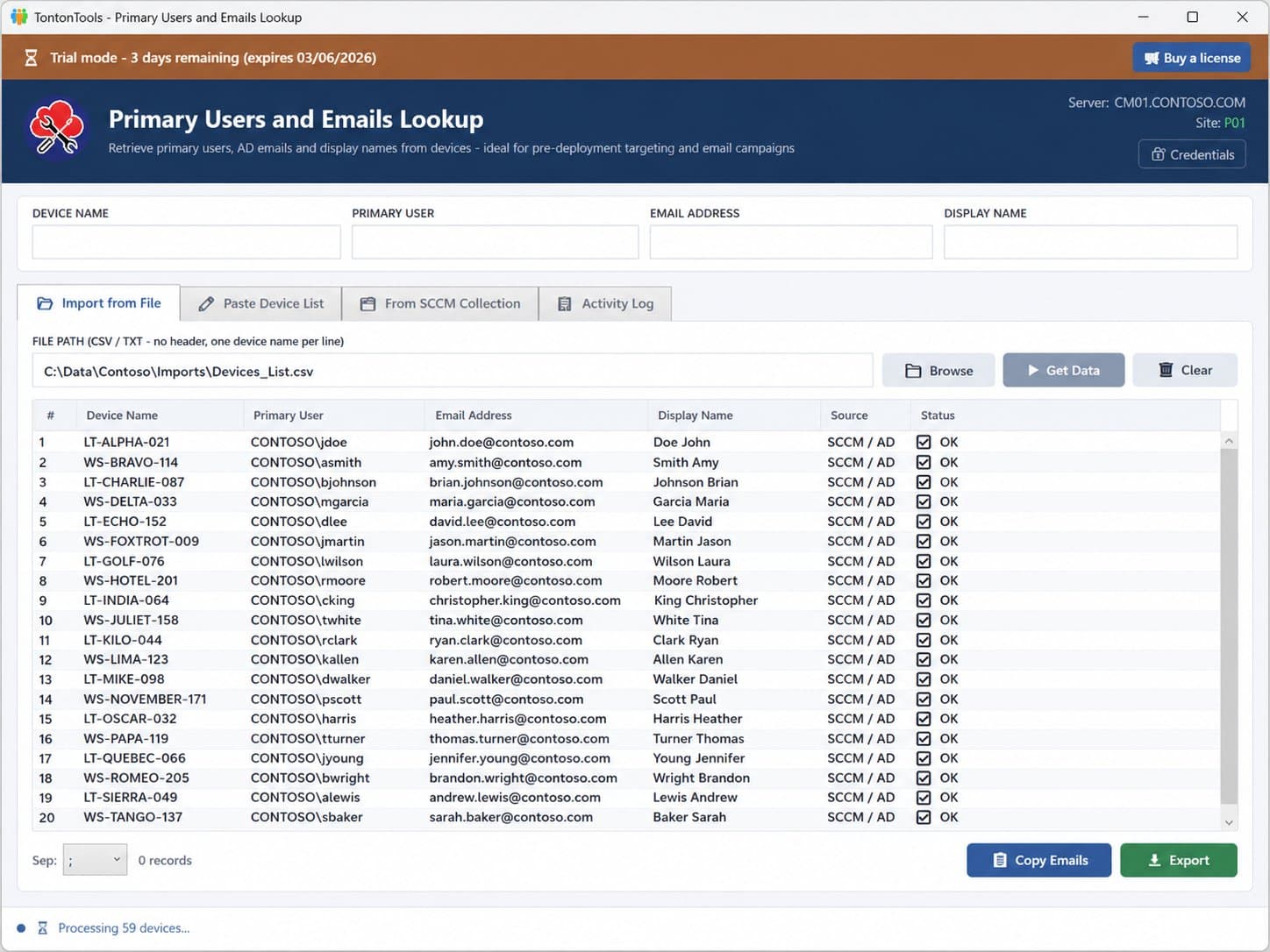Click the folder icon on Import from File tab
This screenshot has width=1270, height=952.
tap(45, 303)
